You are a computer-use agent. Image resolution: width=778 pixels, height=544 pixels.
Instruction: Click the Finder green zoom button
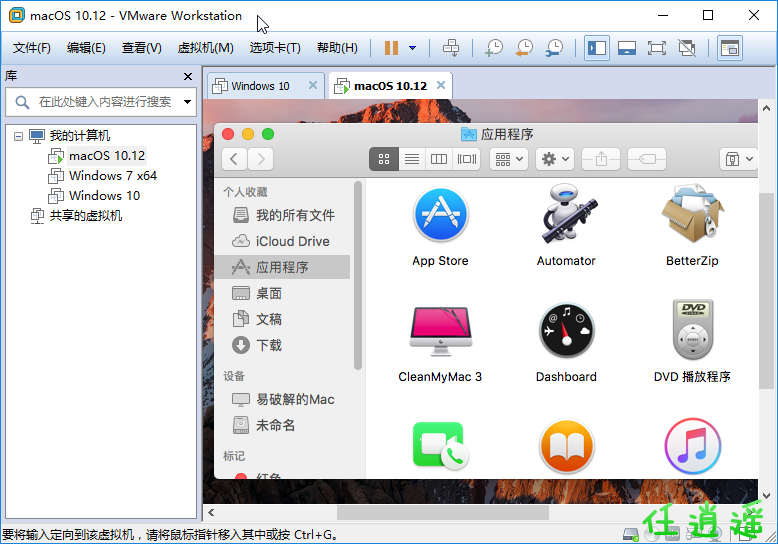click(268, 134)
